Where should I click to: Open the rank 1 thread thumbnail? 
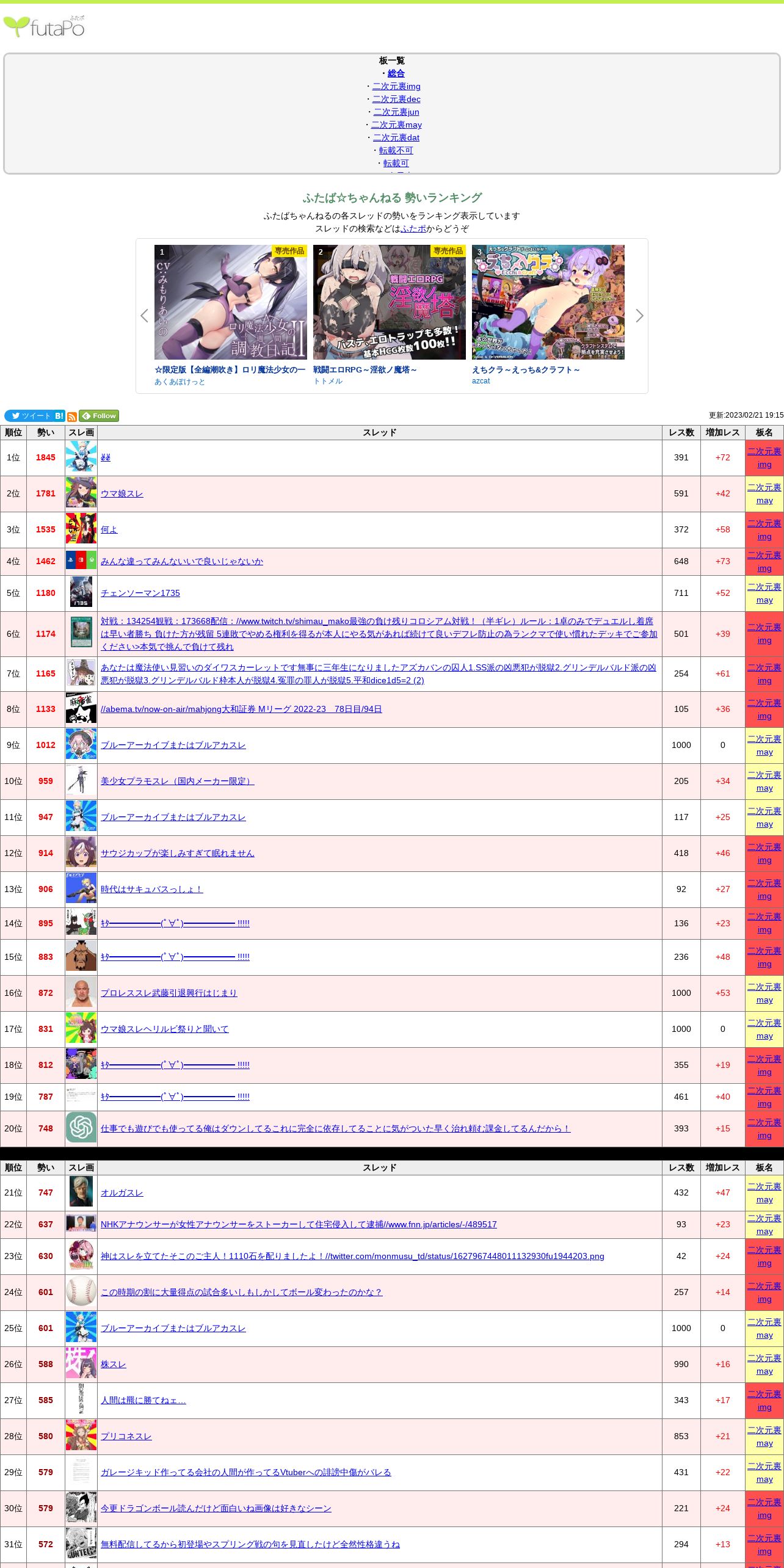pos(81,457)
